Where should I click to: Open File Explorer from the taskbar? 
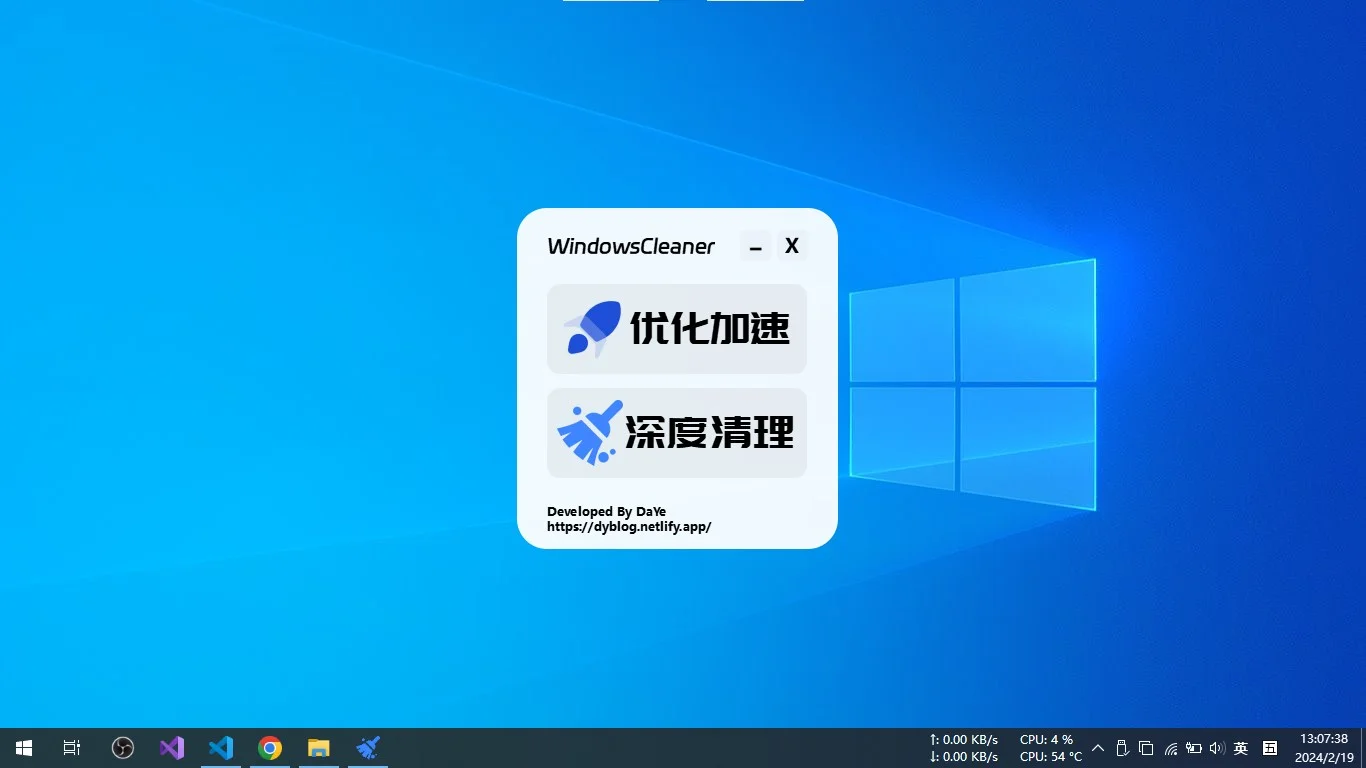[x=319, y=748]
